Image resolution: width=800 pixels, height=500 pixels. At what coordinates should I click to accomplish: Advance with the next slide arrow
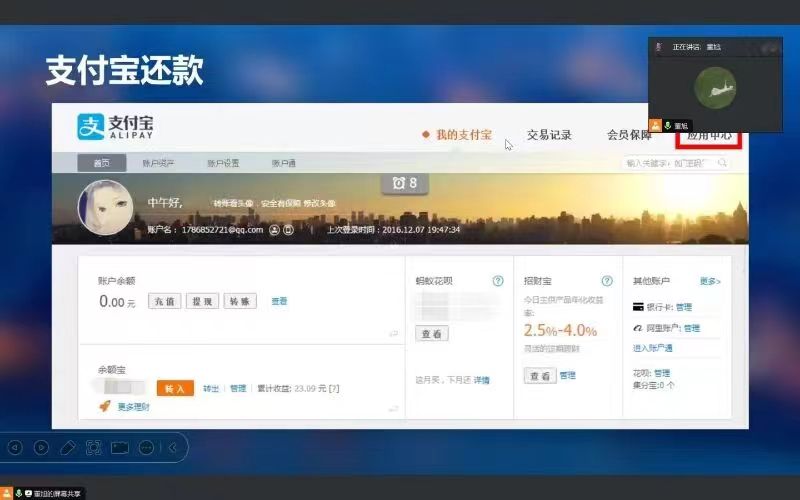pyautogui.click(x=41, y=448)
